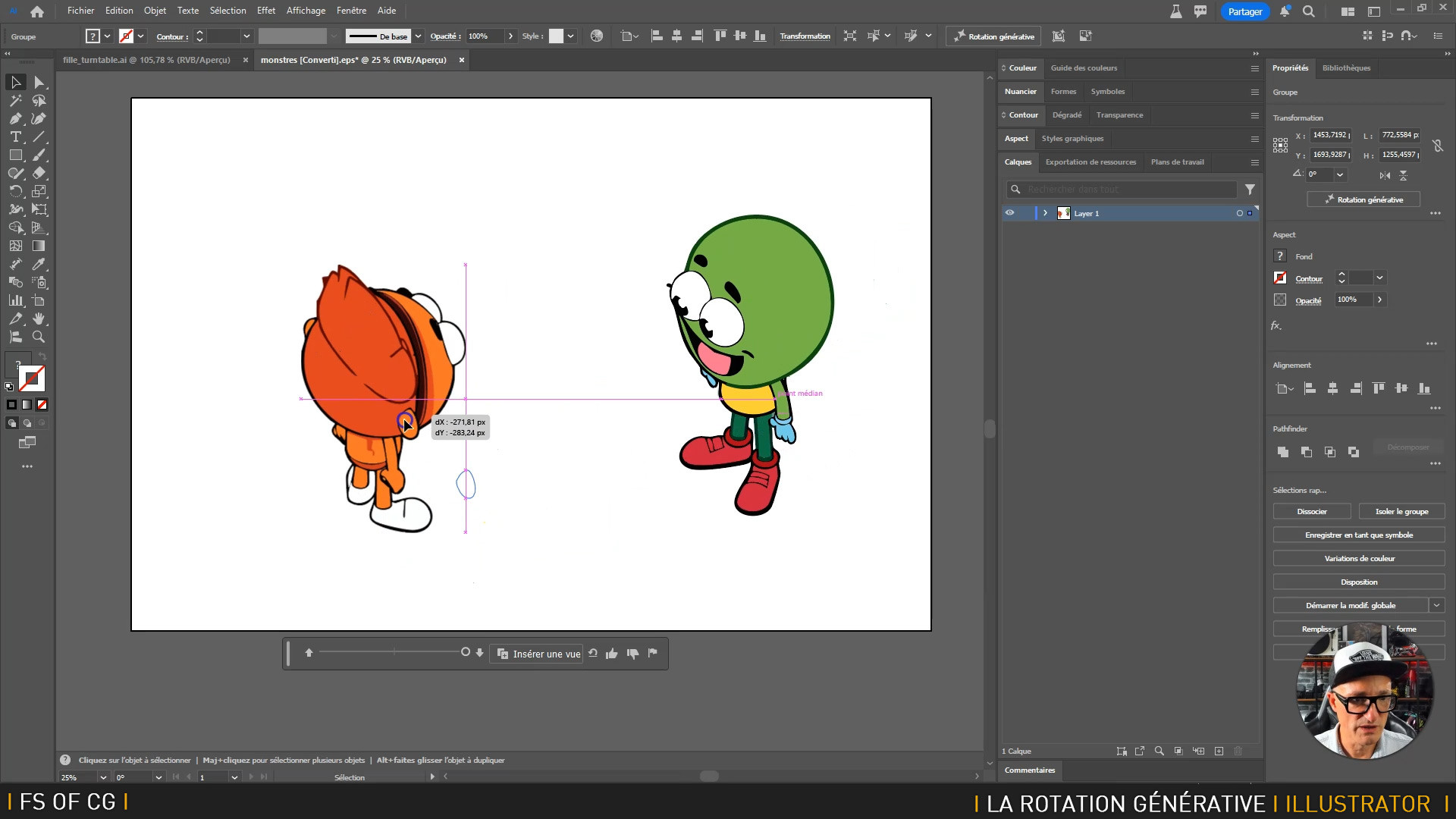This screenshot has height=819, width=1456.
Task: Hide Layer 1 with eye icon
Action: (1010, 213)
